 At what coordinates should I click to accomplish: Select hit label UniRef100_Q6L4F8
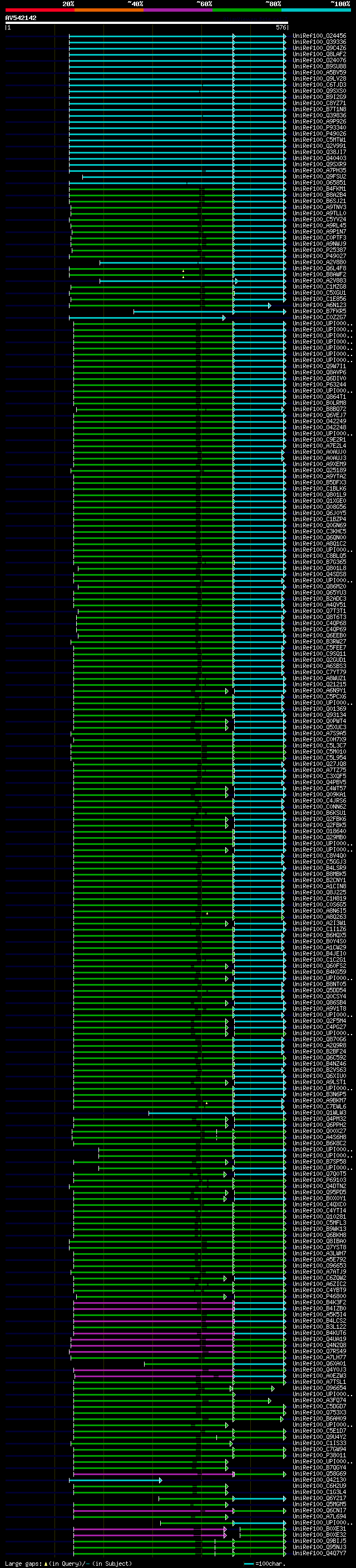(x=319, y=268)
